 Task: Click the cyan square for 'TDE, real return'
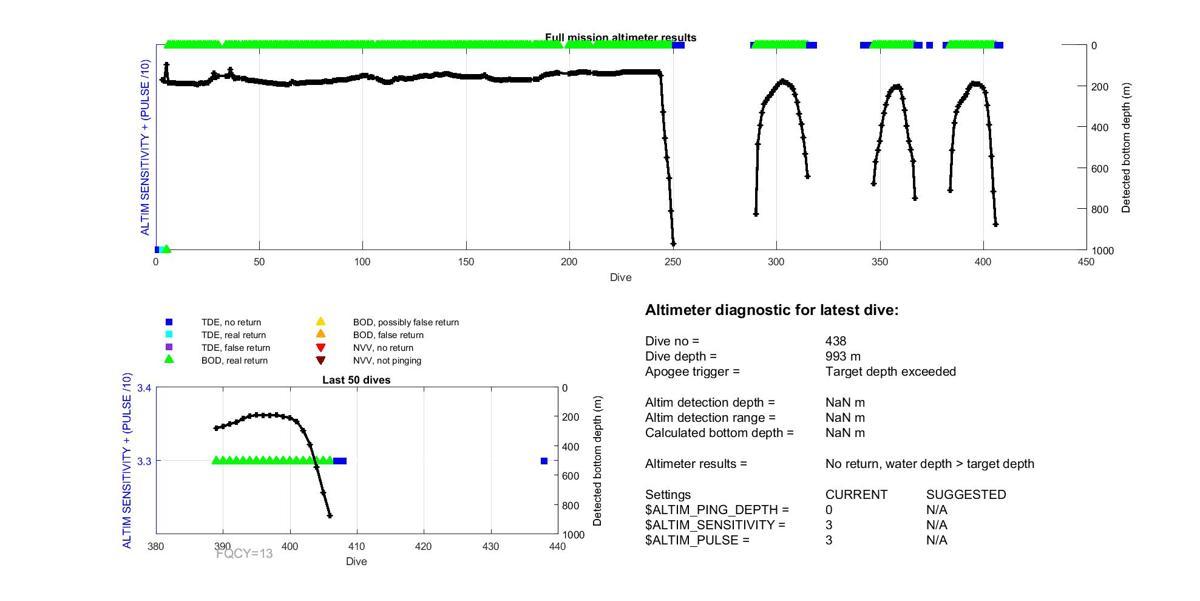tap(169, 335)
